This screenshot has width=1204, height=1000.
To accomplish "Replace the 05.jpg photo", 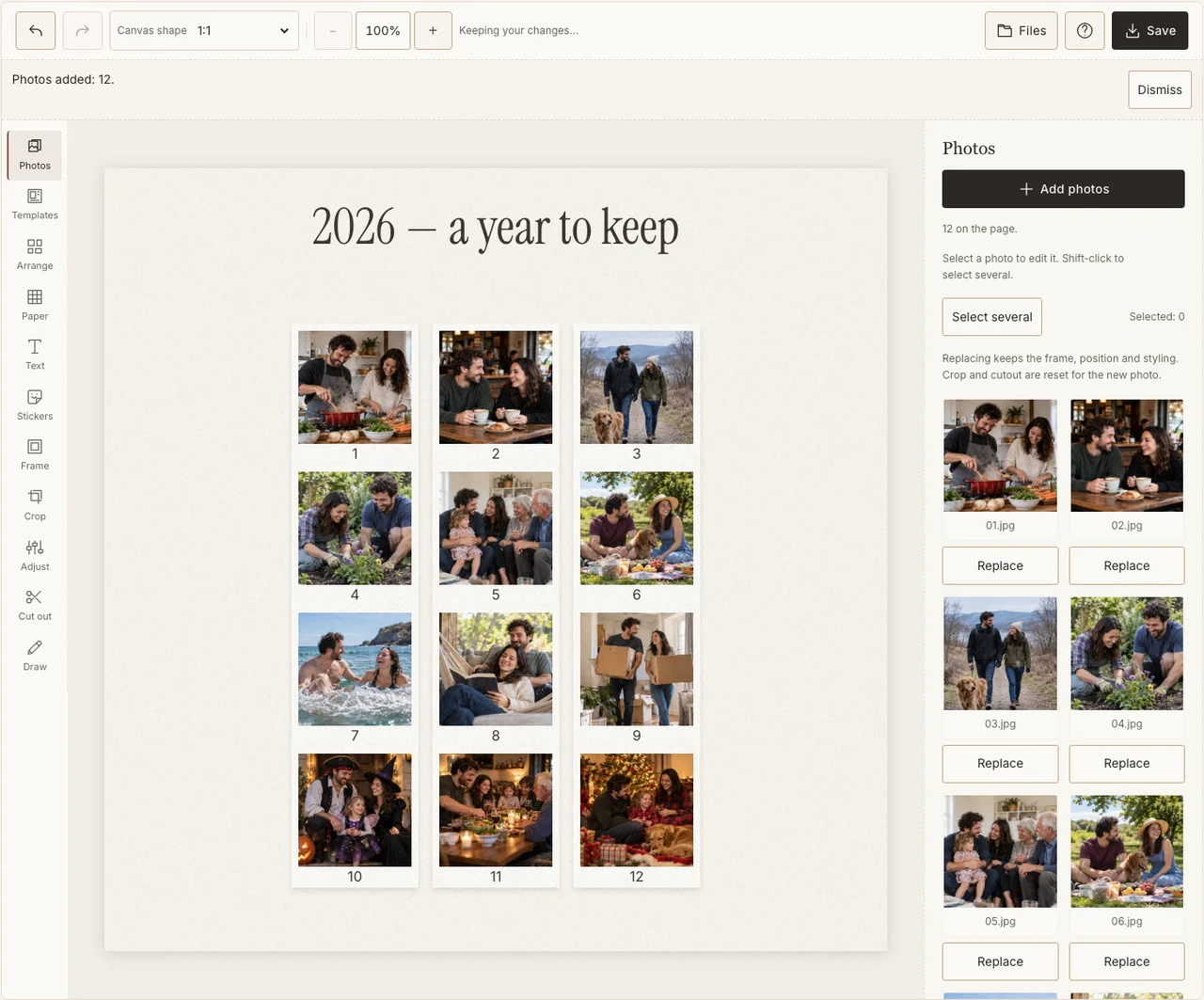I will (1000, 961).
